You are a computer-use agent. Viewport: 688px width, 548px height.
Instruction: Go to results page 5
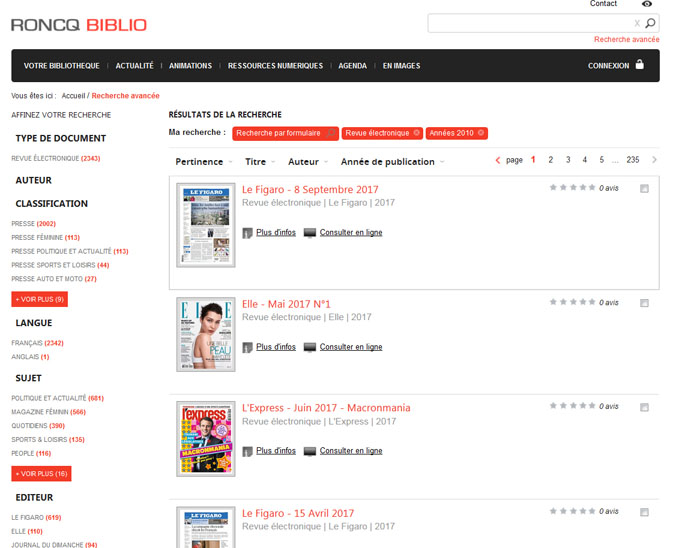[x=602, y=160]
